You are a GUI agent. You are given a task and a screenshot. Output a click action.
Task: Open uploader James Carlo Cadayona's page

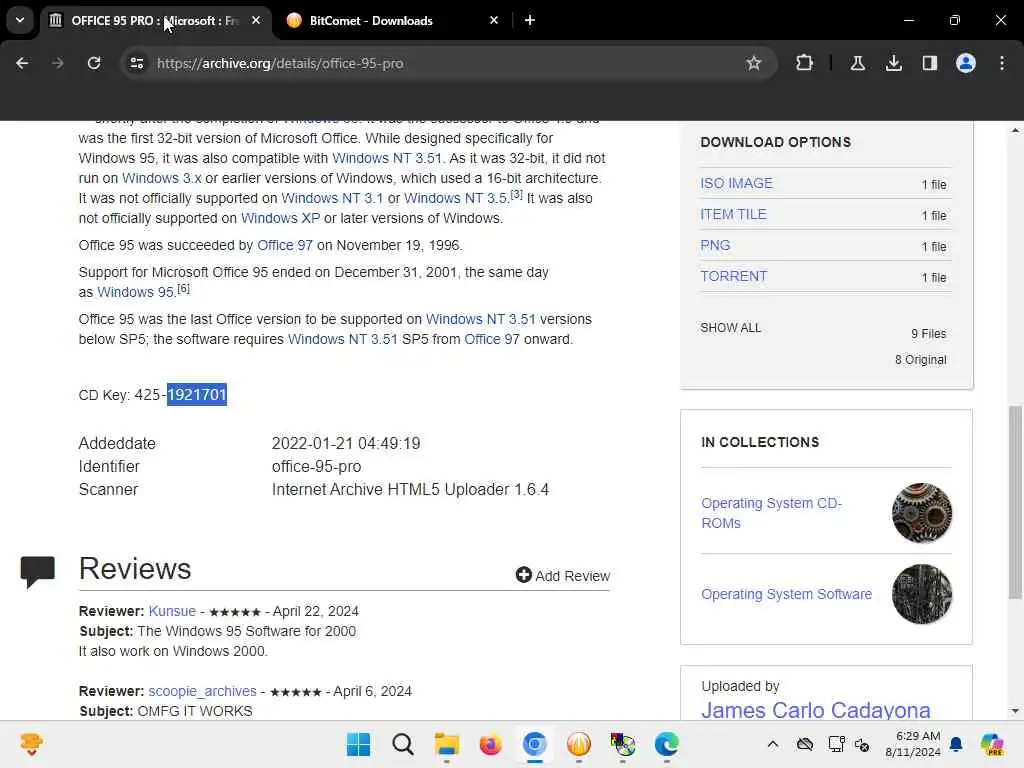pyautogui.click(x=816, y=709)
